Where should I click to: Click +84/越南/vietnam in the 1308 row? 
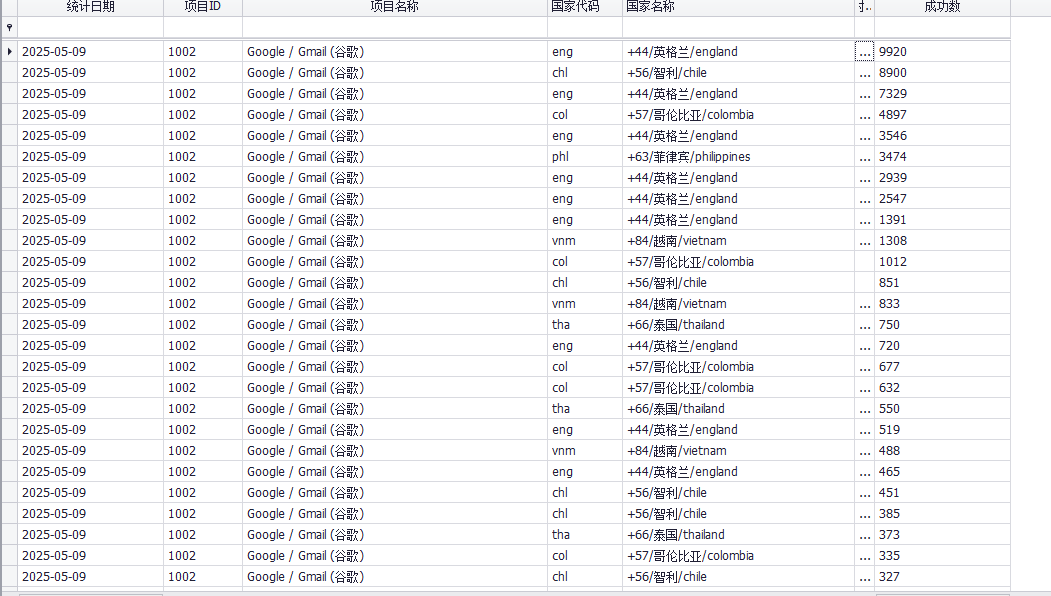point(738,241)
